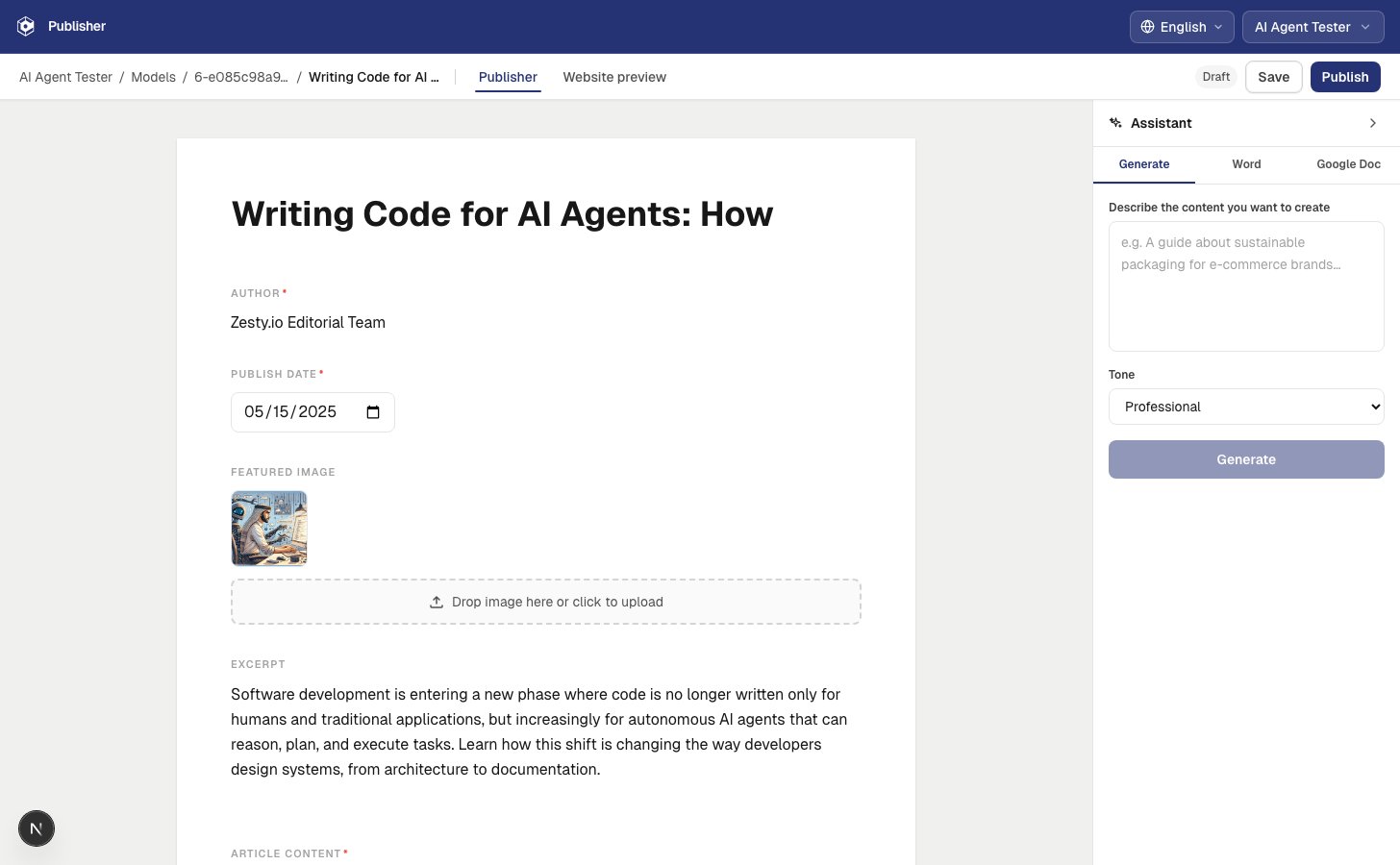The height and width of the screenshot is (865, 1400).
Task: Open the AI Agent Tester account dropdown
Action: click(x=1312, y=26)
